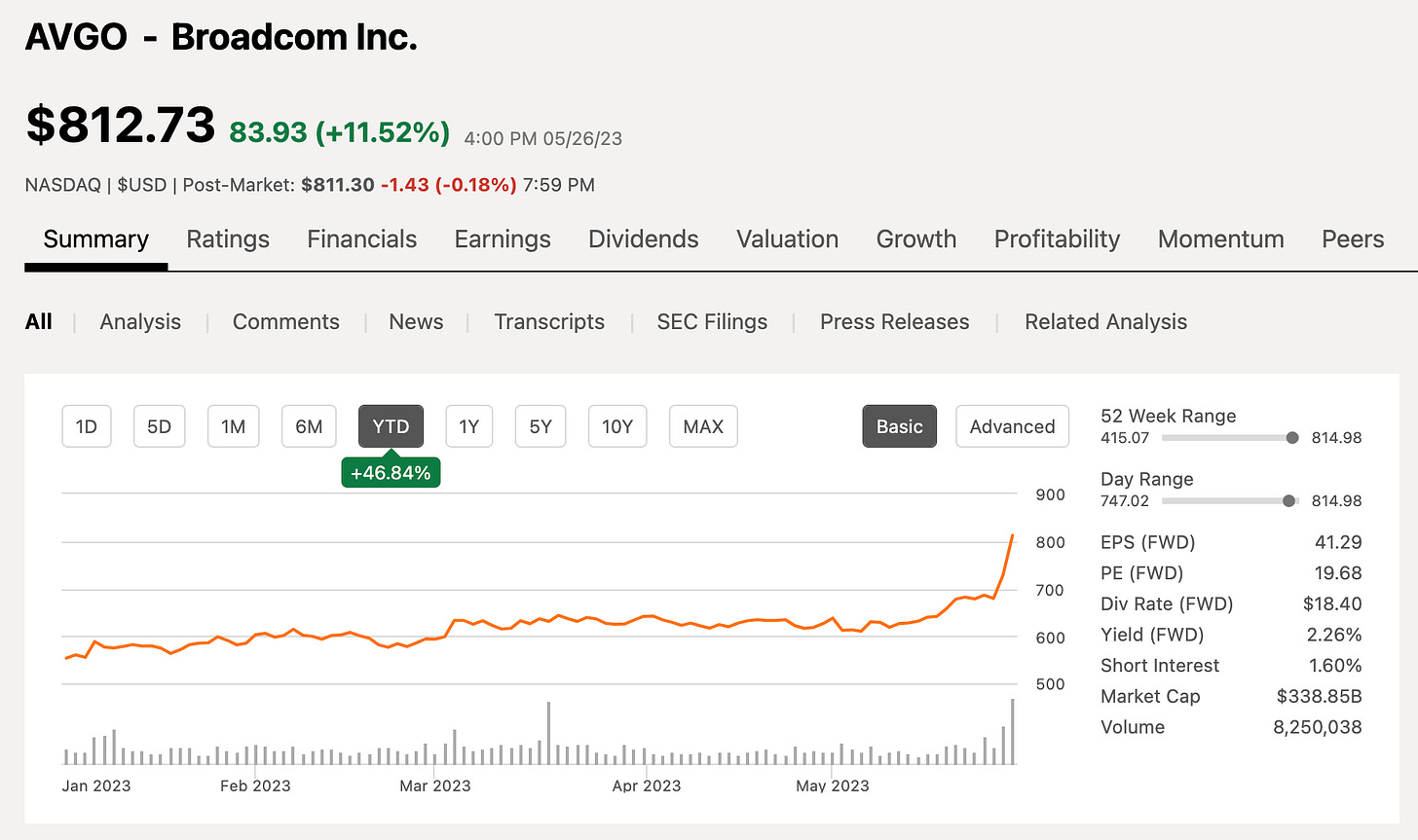Click the -1.43 (-0.18%) post-market change
This screenshot has width=1418, height=840.
tap(448, 185)
